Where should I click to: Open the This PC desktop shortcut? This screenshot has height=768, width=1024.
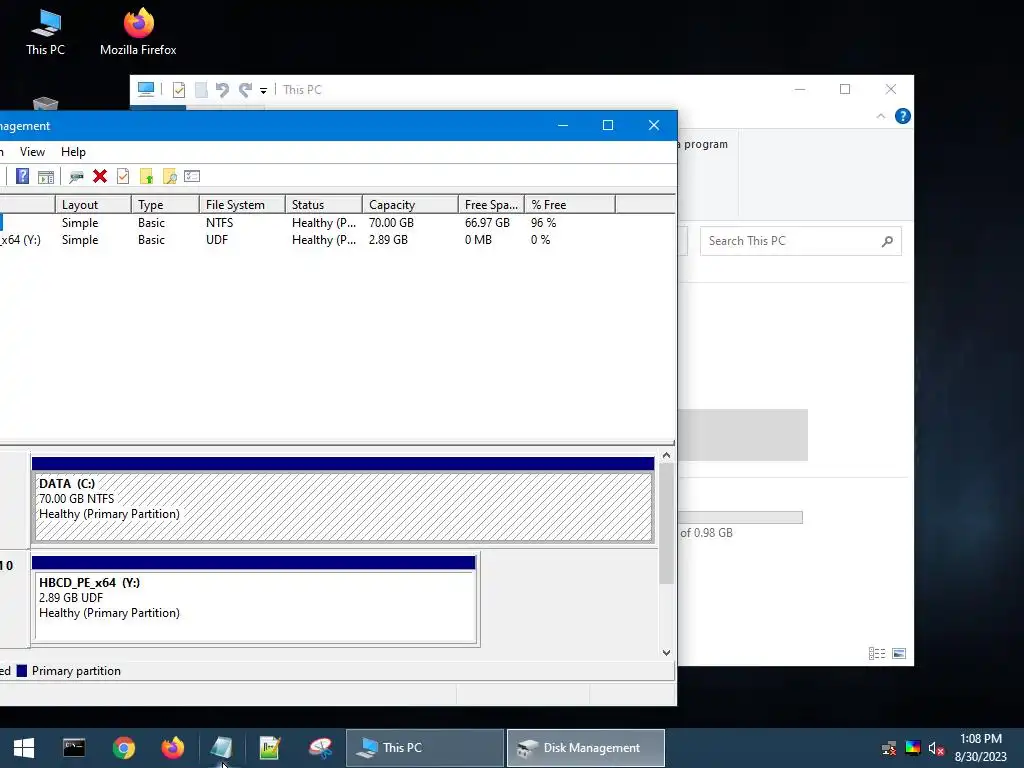[46, 33]
